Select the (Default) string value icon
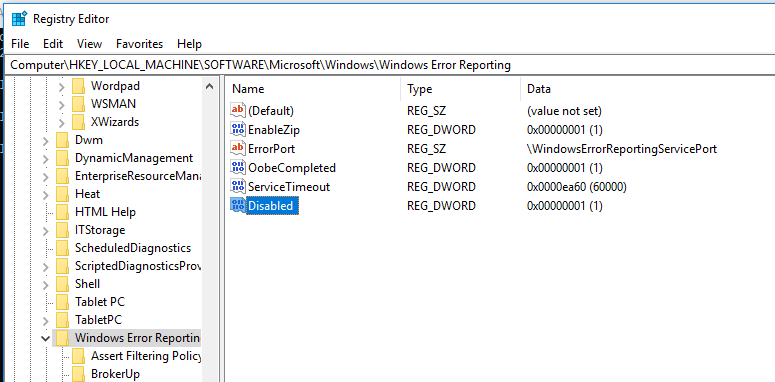 (238, 110)
